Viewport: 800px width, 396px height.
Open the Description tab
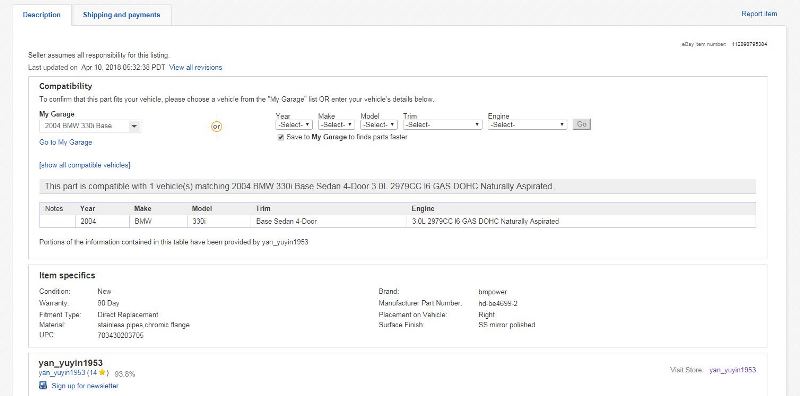[42, 15]
